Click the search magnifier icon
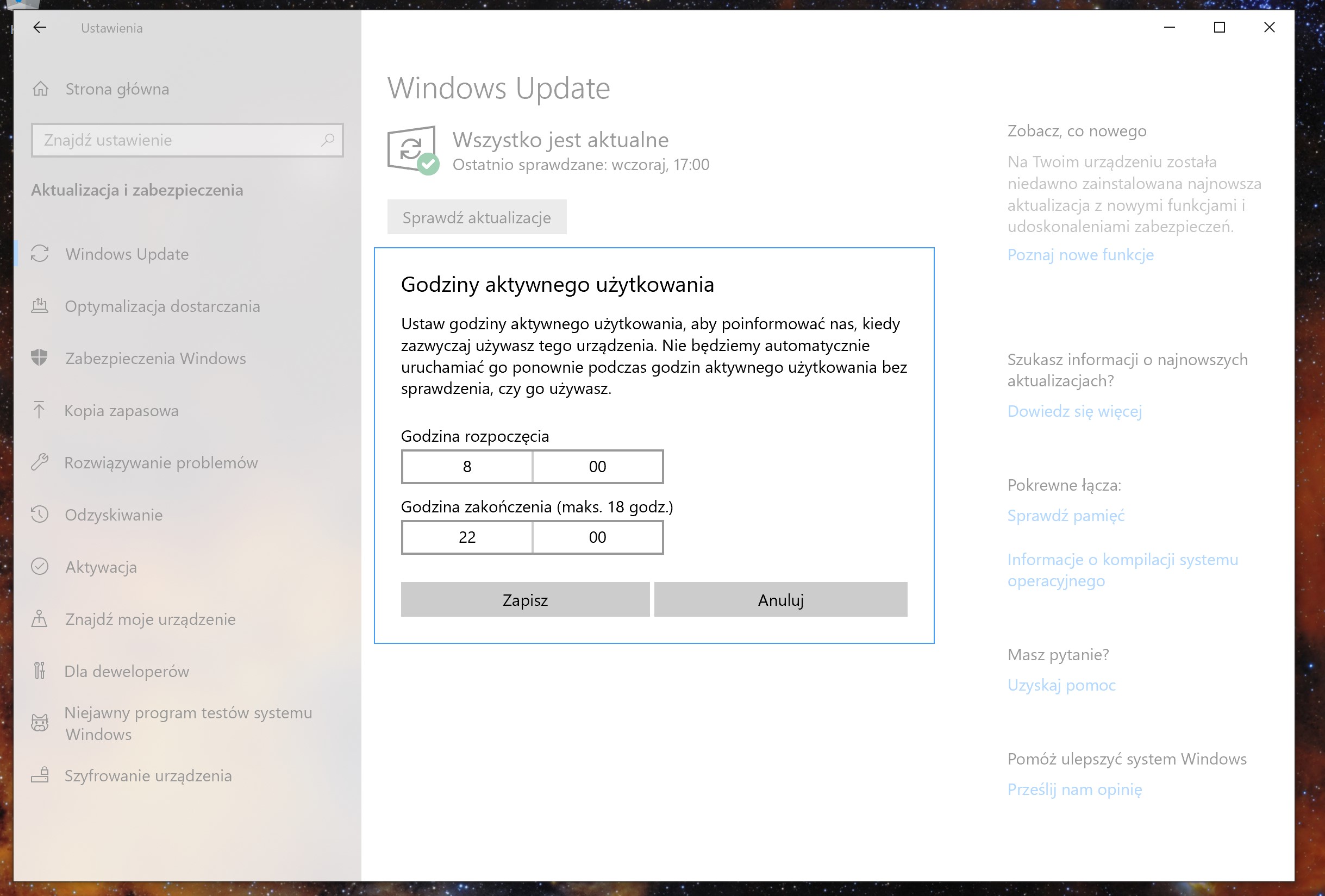Viewport: 1325px width, 896px height. tap(328, 140)
